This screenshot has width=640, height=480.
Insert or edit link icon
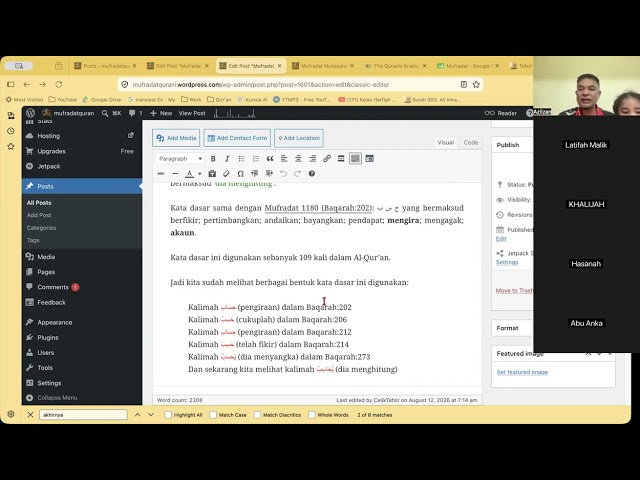click(327, 158)
